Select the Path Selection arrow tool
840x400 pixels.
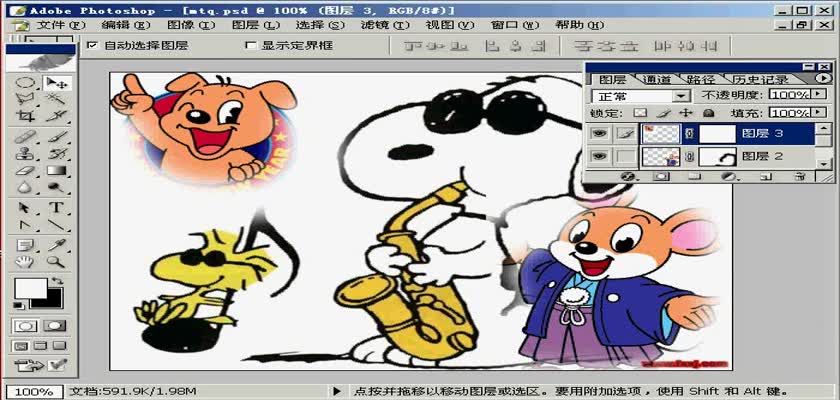pyautogui.click(x=25, y=208)
